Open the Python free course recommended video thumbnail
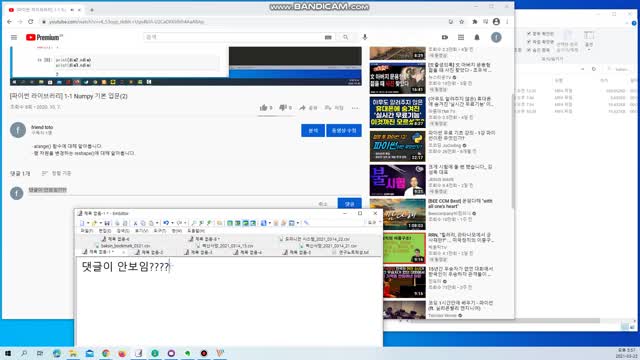Viewport: 640px width, 360px height. (x=397, y=146)
